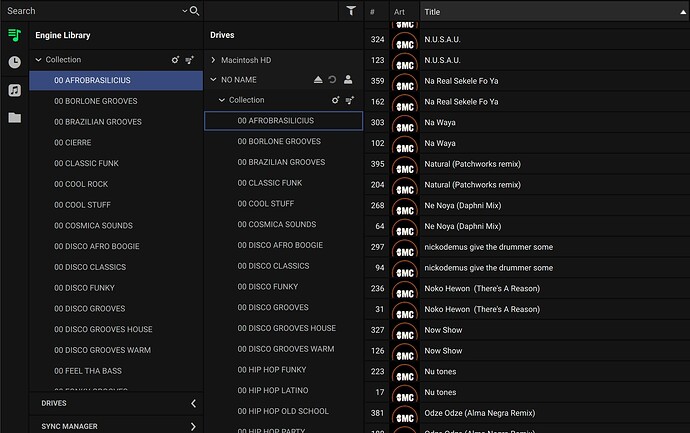Viewport: 690px width, 433px height.
Task: Select 00 AFROBRASILICIUS in Engine Library
Action: 116,81
